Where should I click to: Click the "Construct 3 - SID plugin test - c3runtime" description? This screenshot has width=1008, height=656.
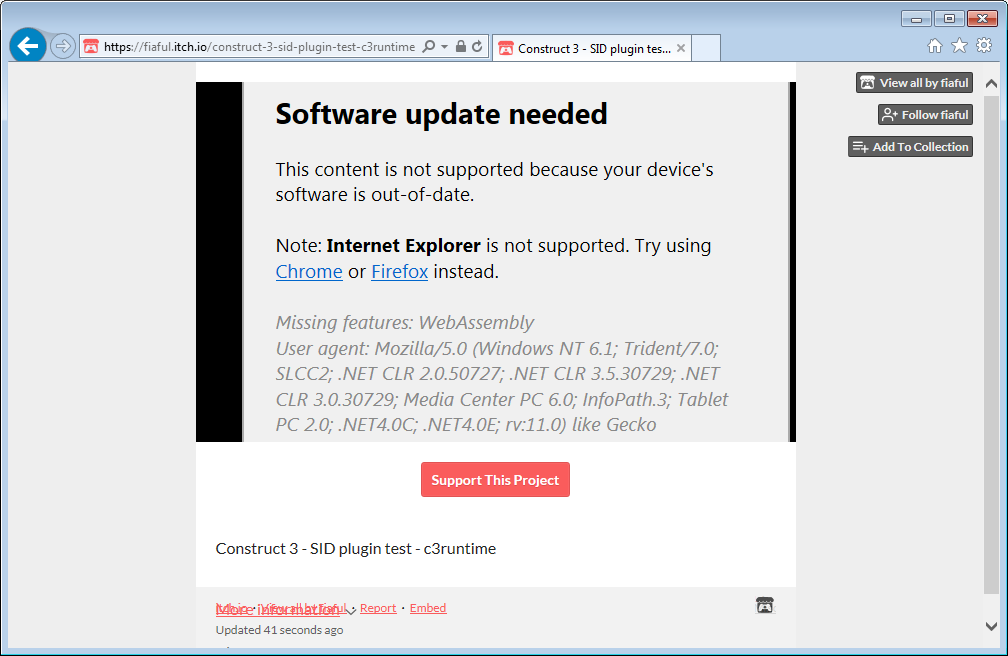[356, 549]
